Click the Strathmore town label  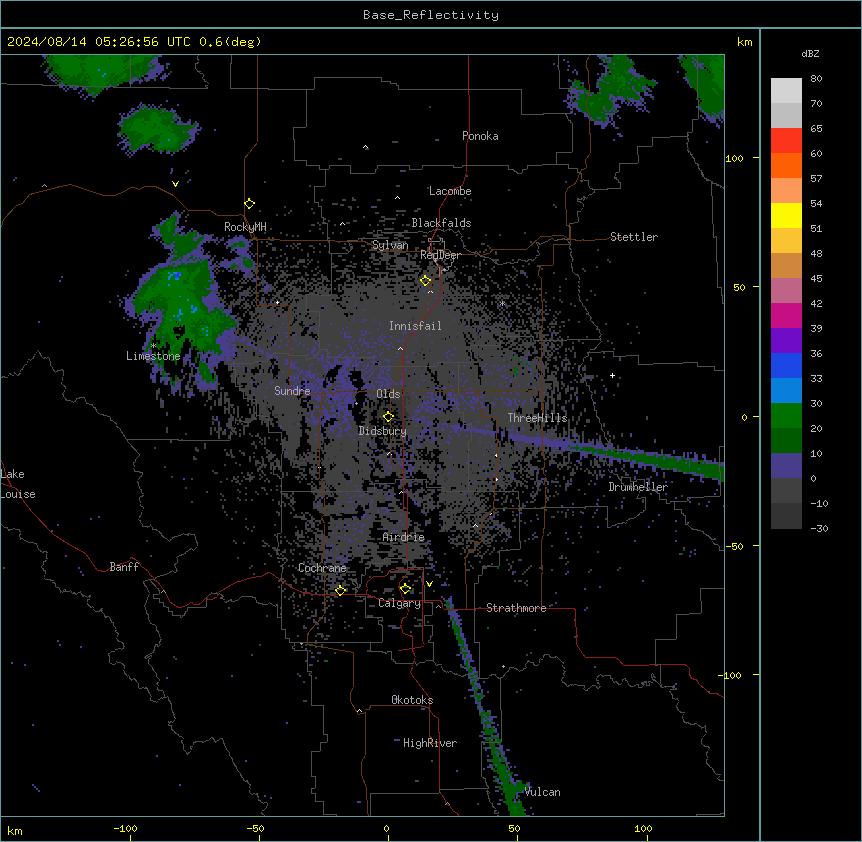516,608
